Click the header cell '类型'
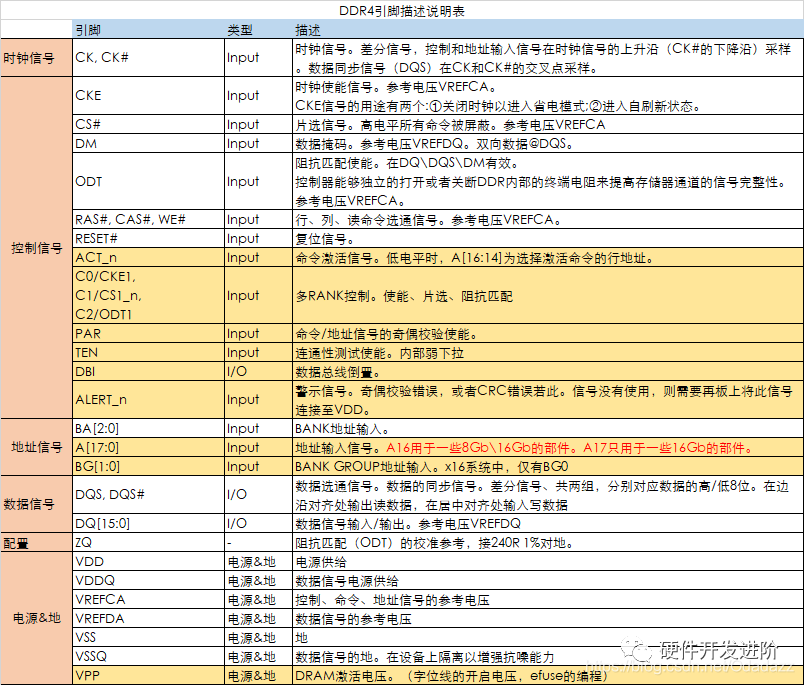804x685 pixels. pyautogui.click(x=259, y=30)
